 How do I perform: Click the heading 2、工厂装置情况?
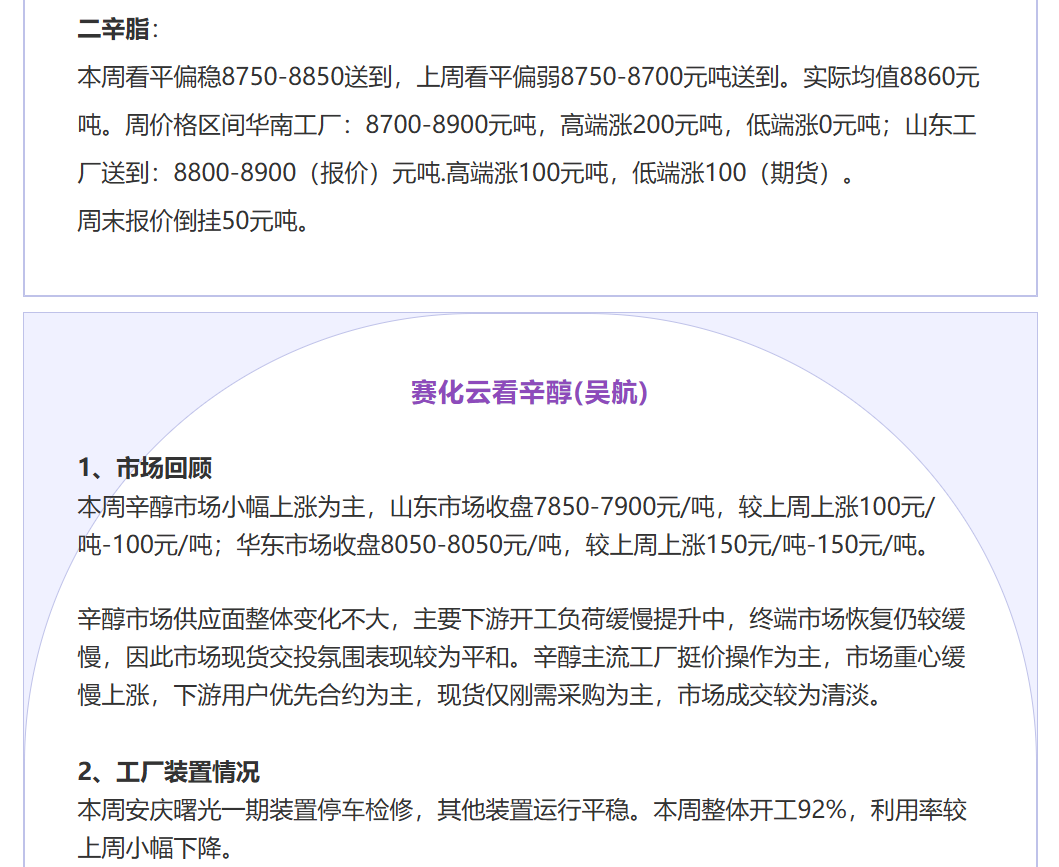168,771
